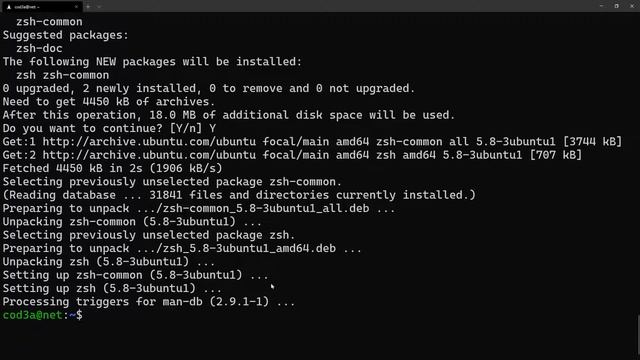This screenshot has width=640, height=360.
Task: Open a new terminal tab with plus button
Action: click(88, 7)
